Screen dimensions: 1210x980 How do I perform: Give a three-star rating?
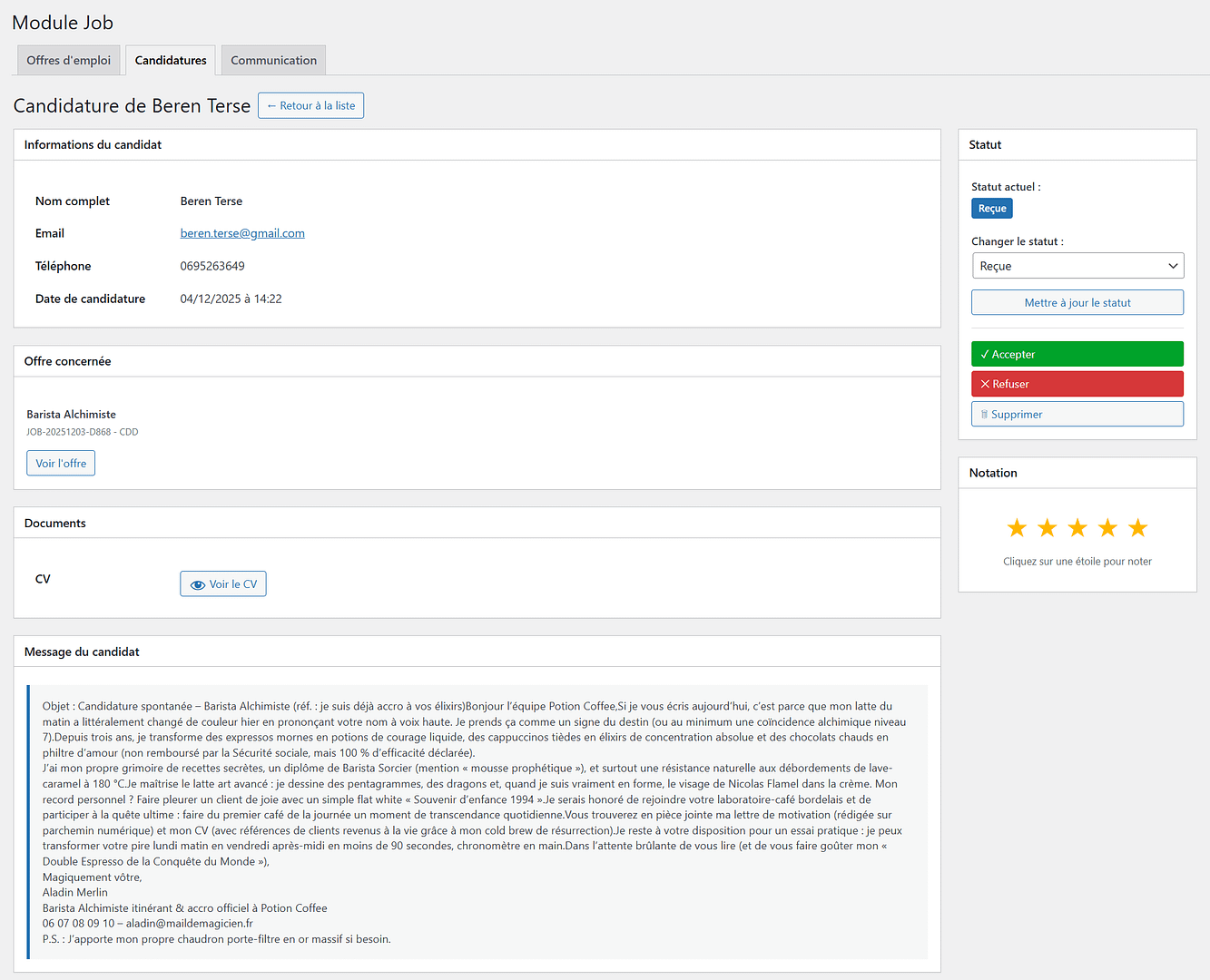click(x=1077, y=528)
